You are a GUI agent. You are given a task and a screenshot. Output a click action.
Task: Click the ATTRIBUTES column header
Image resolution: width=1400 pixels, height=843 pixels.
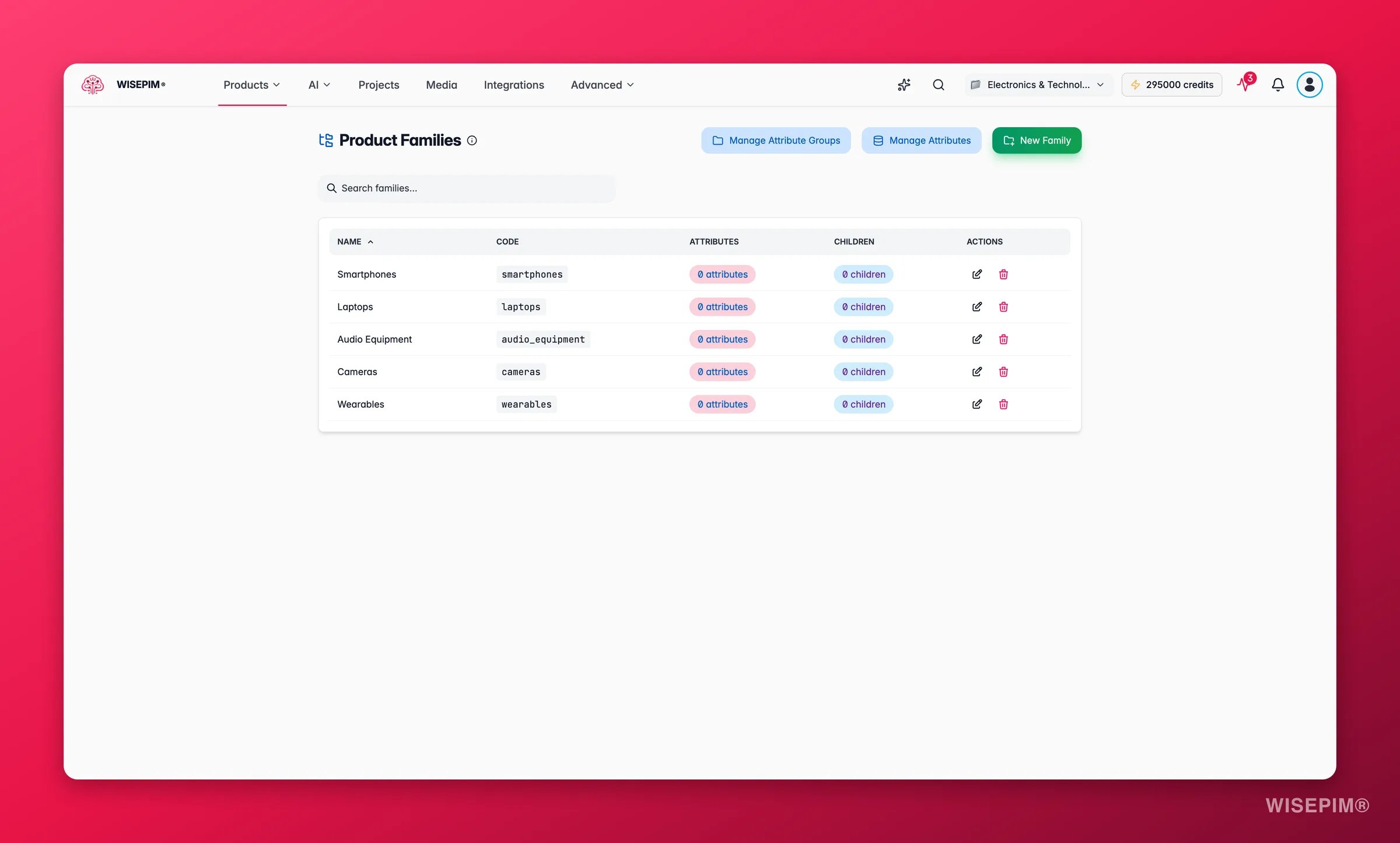(714, 242)
